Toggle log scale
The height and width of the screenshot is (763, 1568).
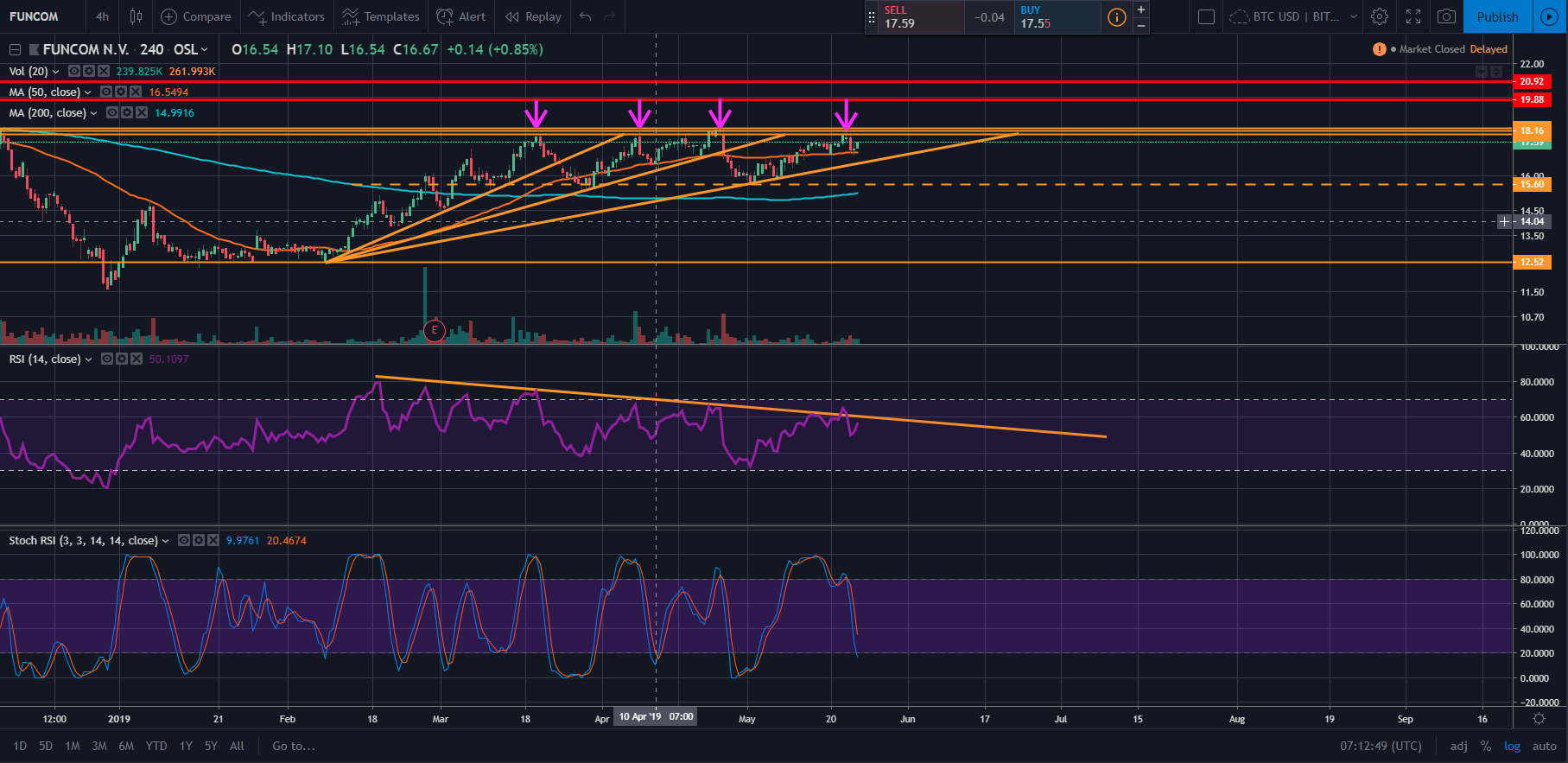(x=1512, y=746)
